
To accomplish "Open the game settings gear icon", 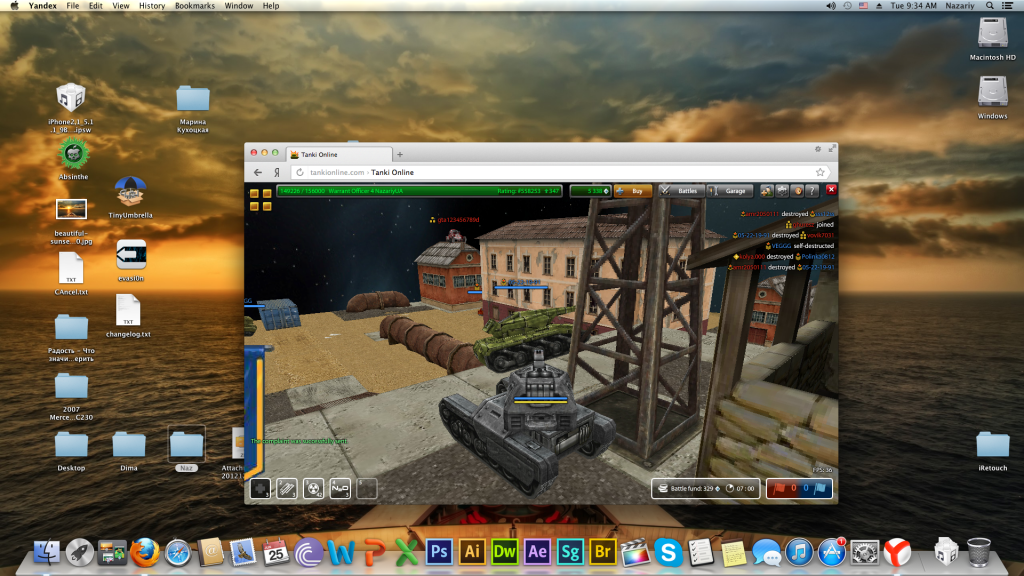I will coord(781,190).
